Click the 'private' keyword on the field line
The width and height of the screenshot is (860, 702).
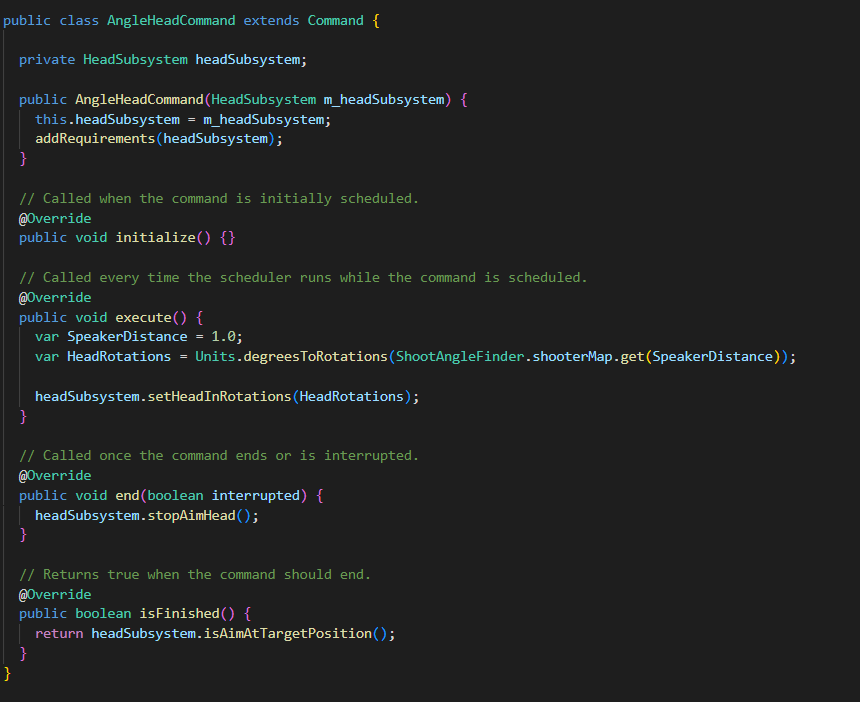(x=47, y=60)
